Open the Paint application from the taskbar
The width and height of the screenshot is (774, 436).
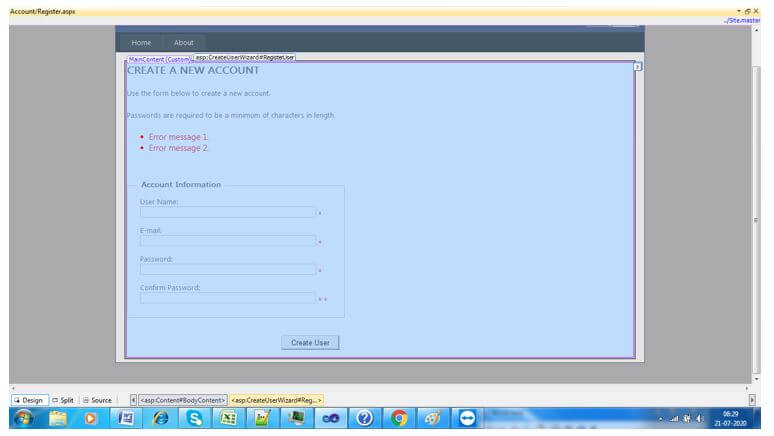tap(433, 419)
